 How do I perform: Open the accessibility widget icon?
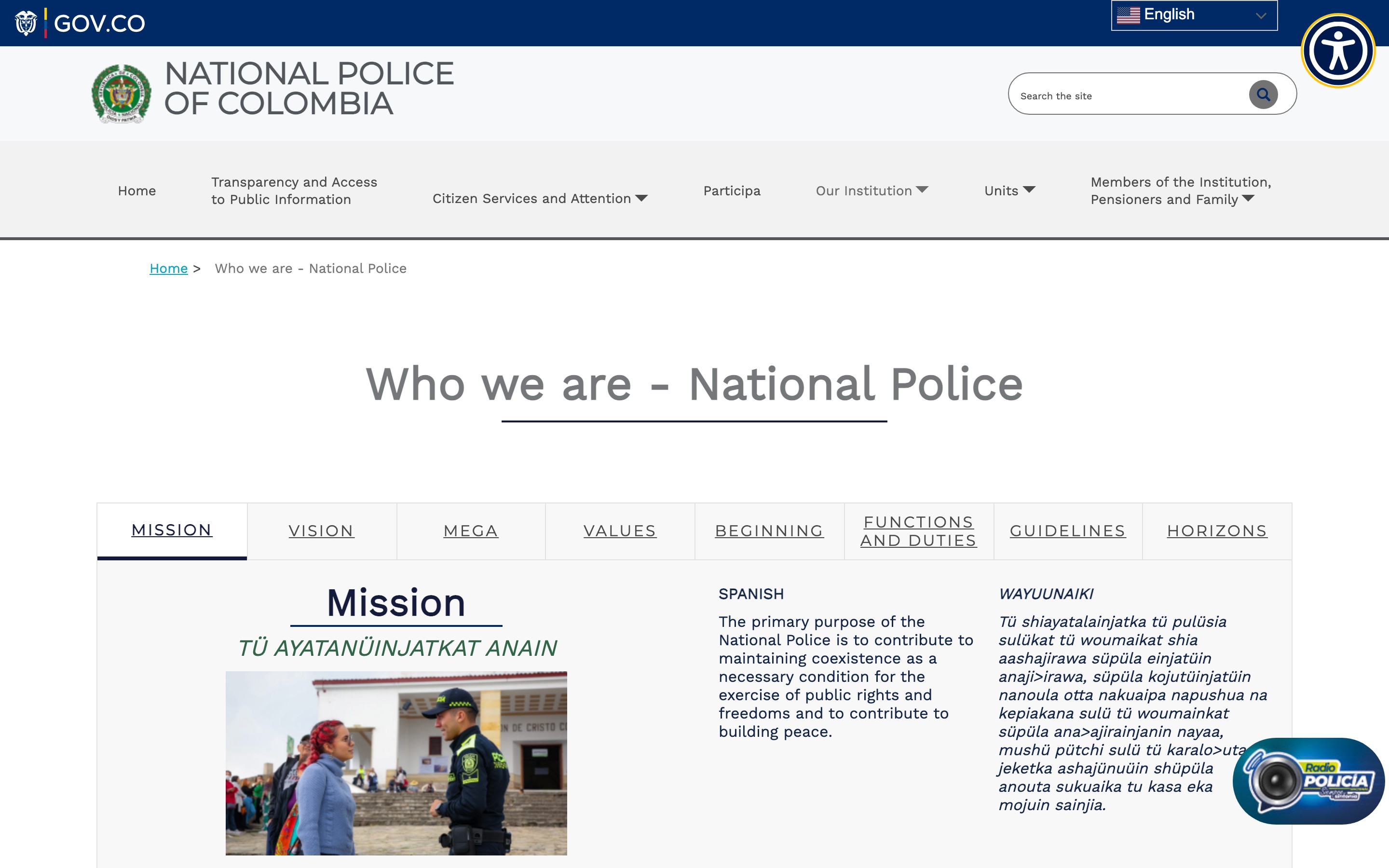point(1338,51)
